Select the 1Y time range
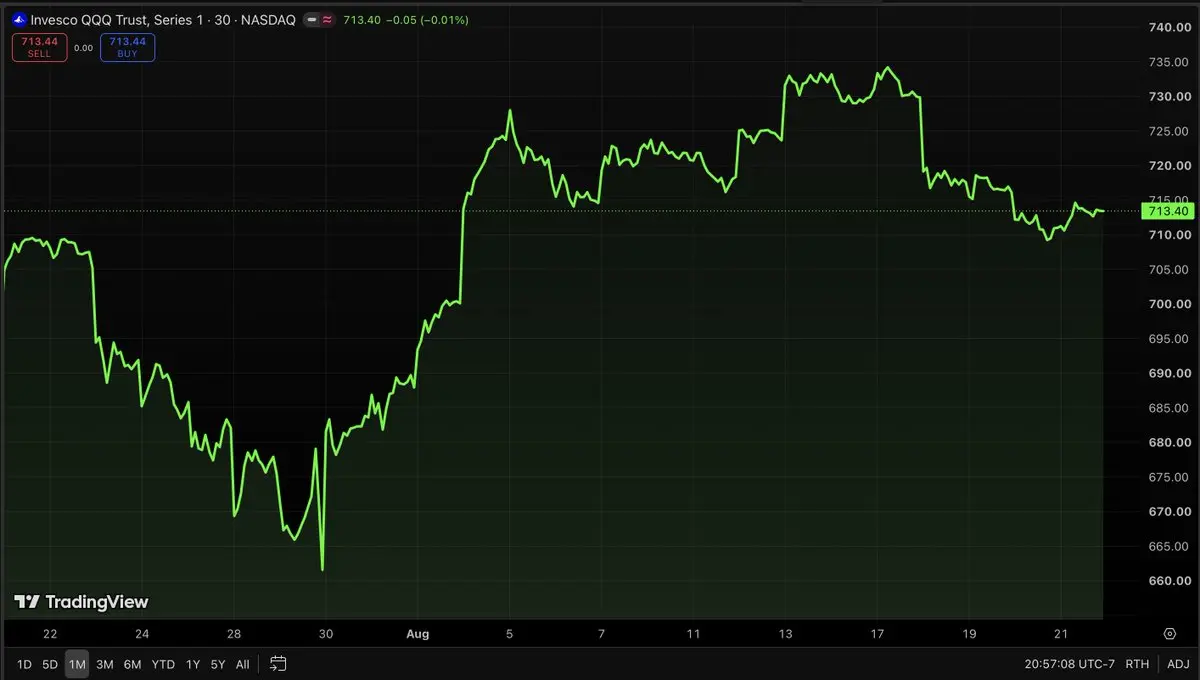This screenshot has height=680, width=1200. 193,664
